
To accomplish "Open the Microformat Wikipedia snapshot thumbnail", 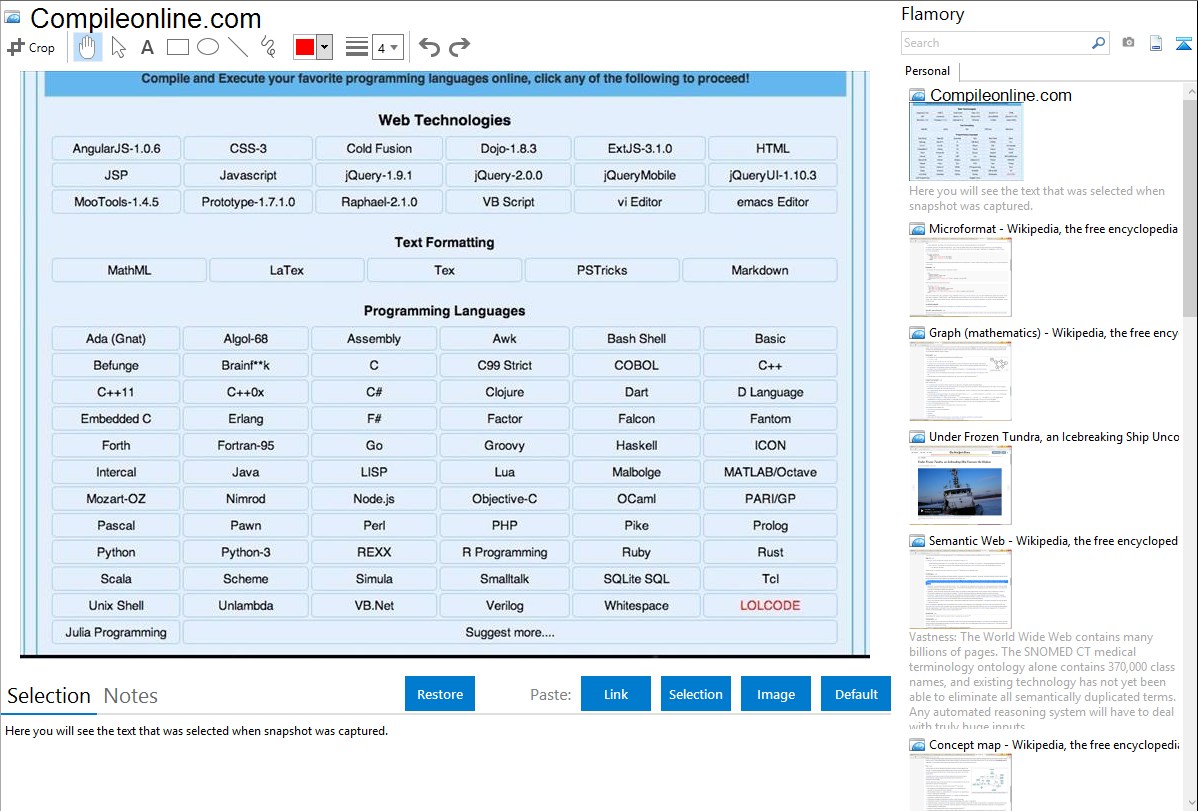I will (960, 277).
